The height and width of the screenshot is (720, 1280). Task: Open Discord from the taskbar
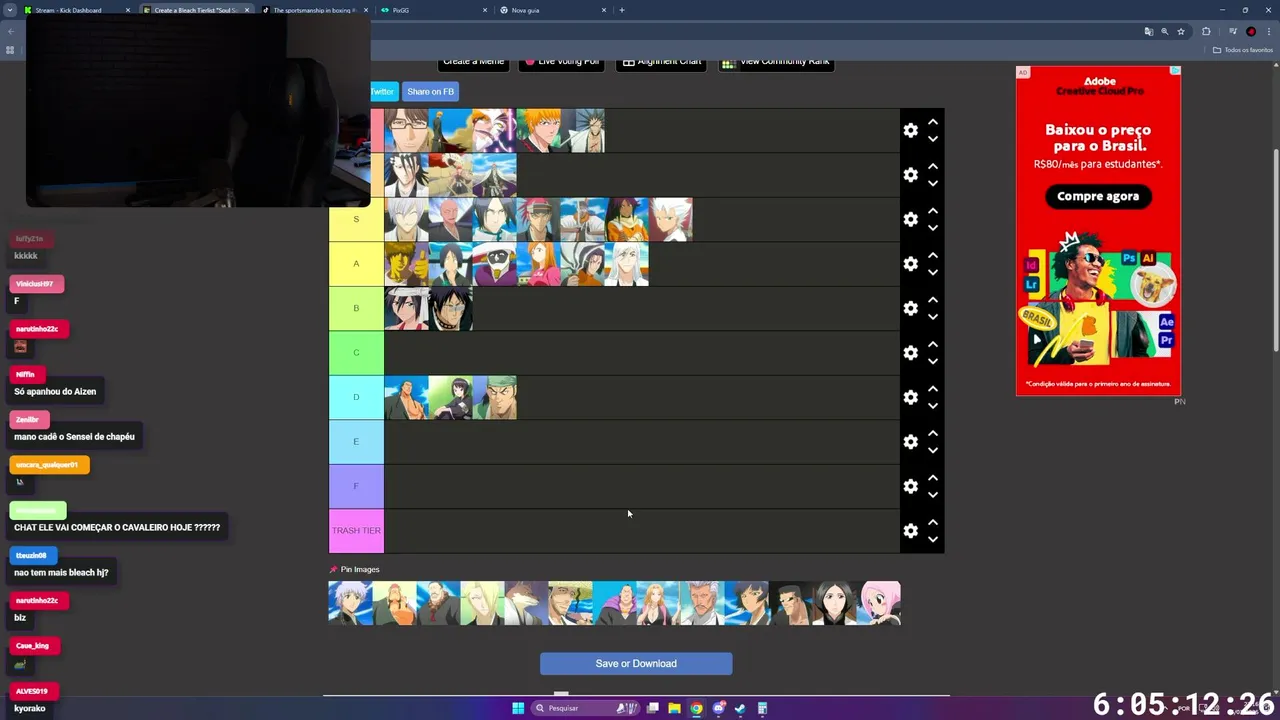pyautogui.click(x=718, y=708)
